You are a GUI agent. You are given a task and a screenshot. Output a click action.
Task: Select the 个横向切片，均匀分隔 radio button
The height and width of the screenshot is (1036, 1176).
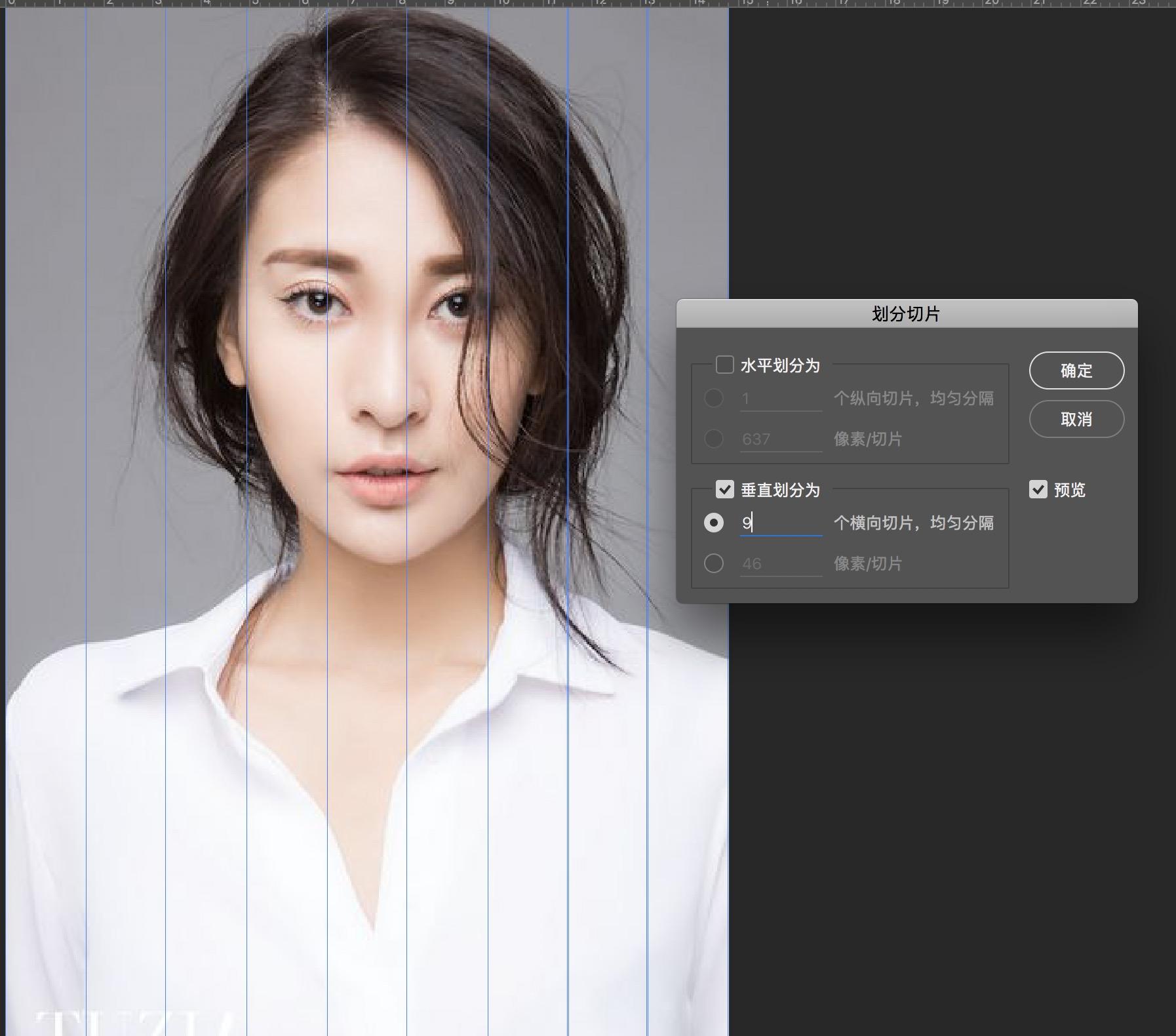coord(714,523)
